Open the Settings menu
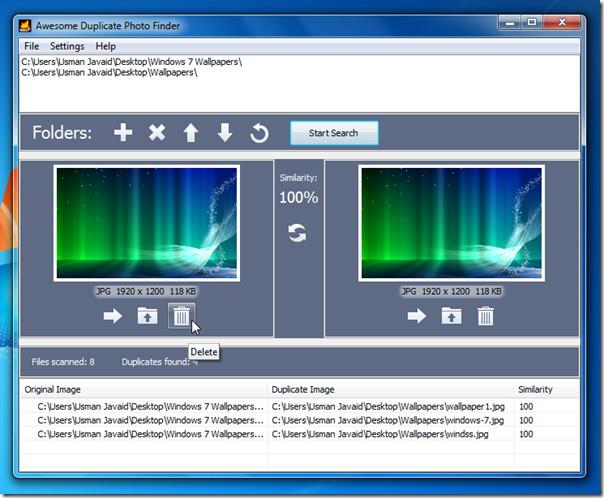 [x=67, y=46]
